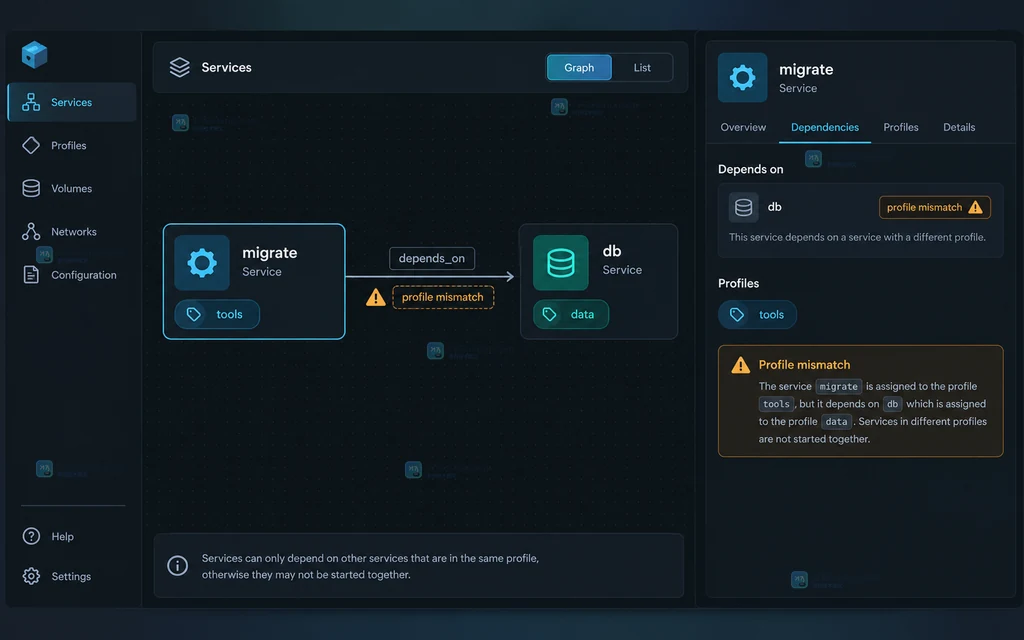Click the data profile tag on db node
The height and width of the screenshot is (640, 1024).
571,314
